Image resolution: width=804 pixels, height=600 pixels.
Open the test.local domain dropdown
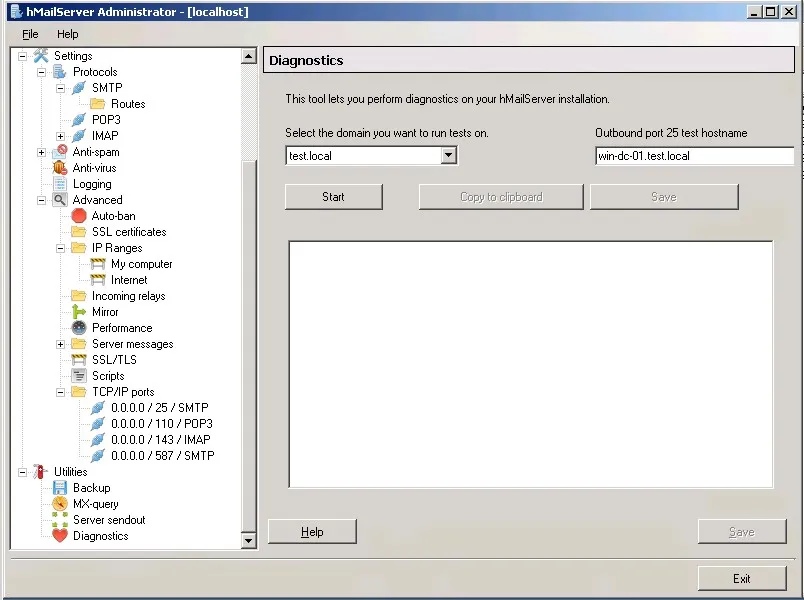pyautogui.click(x=449, y=155)
